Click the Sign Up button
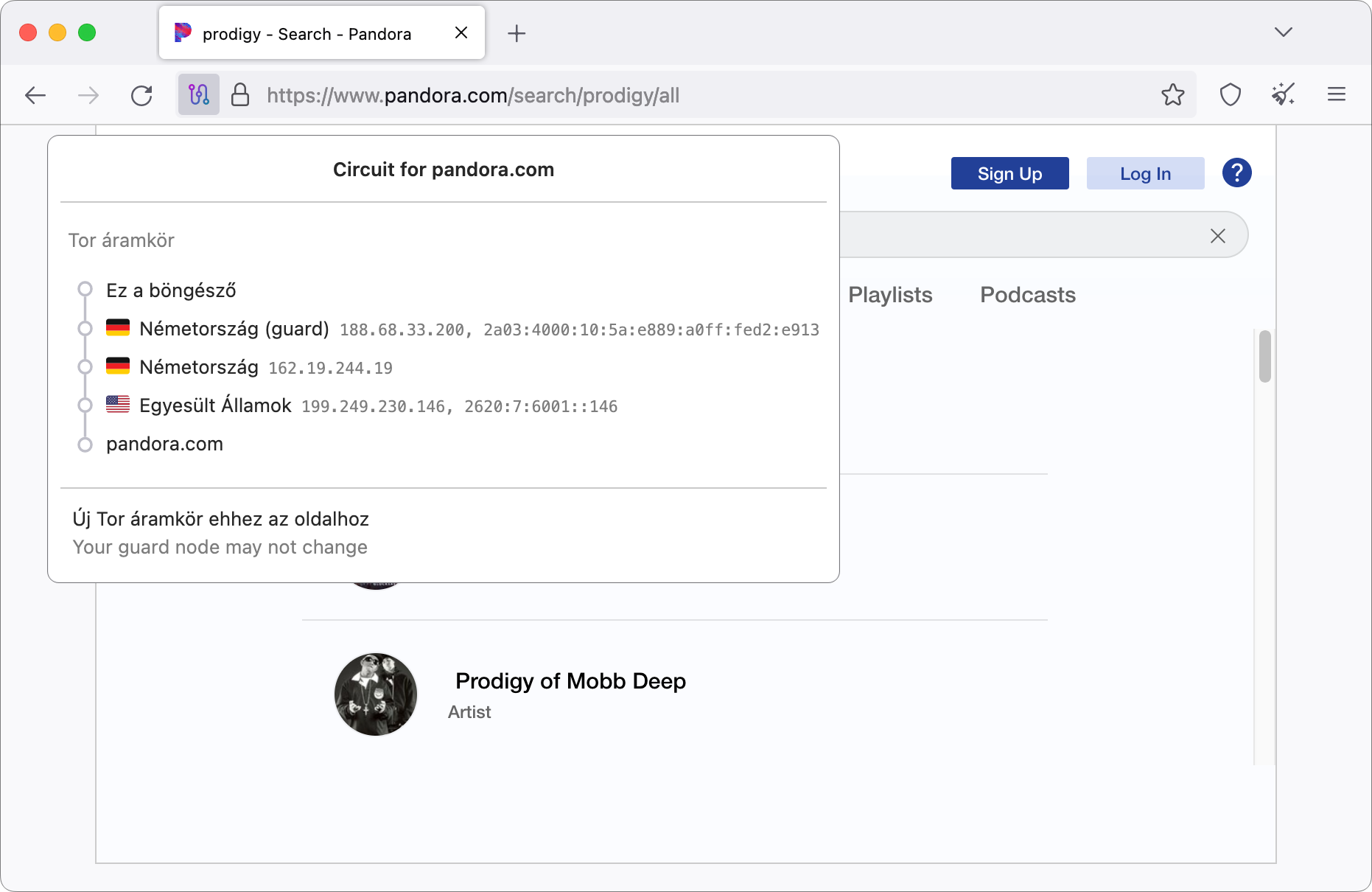Image resolution: width=1372 pixels, height=892 pixels. point(1010,173)
